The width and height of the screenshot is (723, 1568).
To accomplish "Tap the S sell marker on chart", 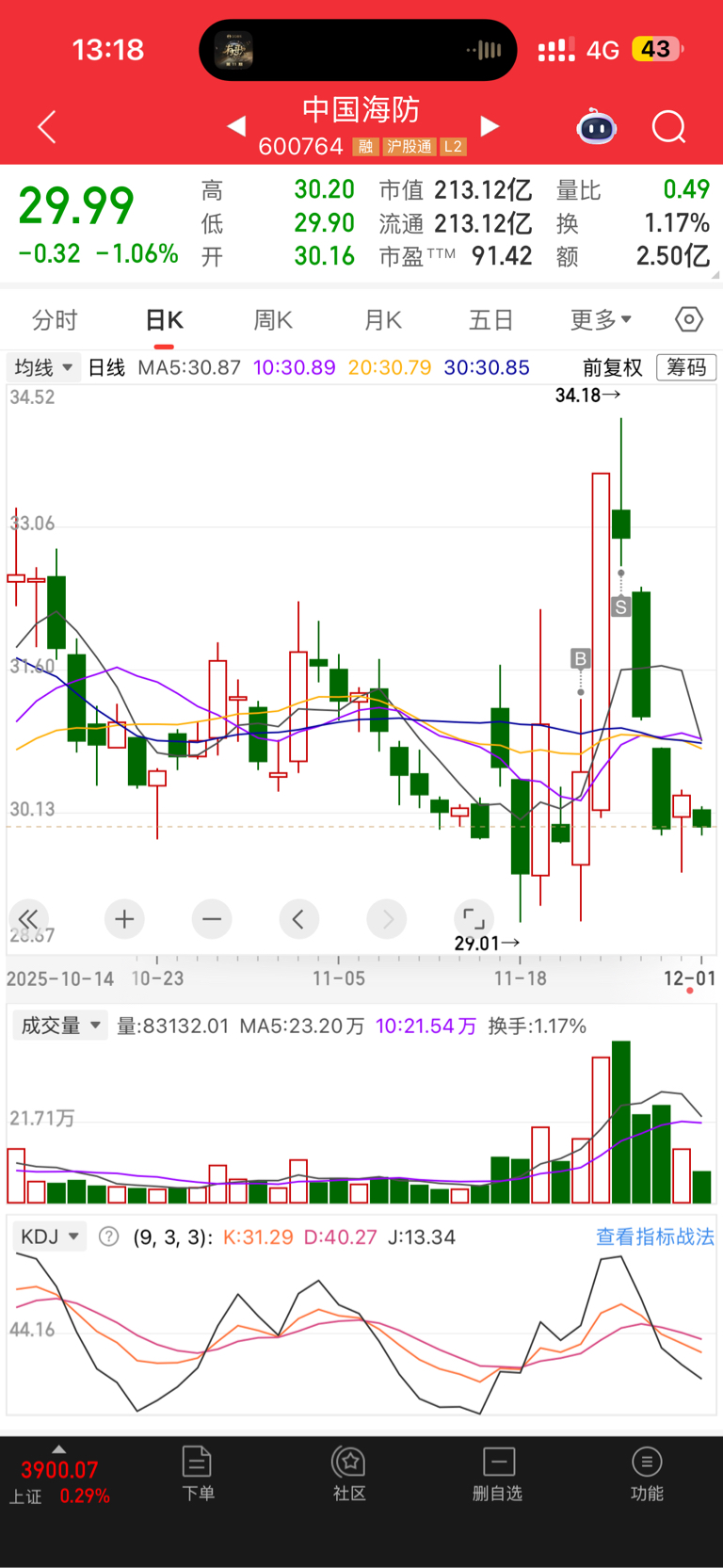I will coord(621,606).
